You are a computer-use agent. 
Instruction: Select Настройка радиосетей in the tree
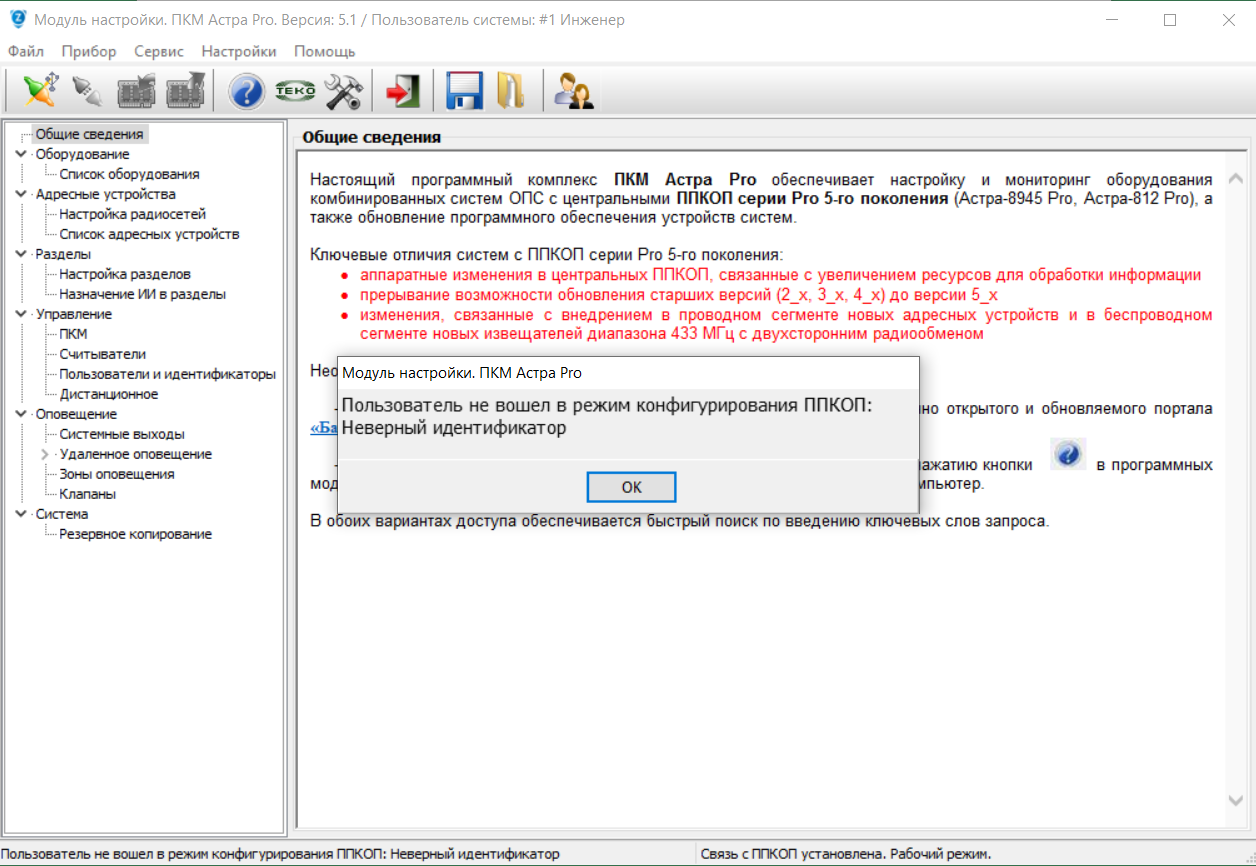132,214
